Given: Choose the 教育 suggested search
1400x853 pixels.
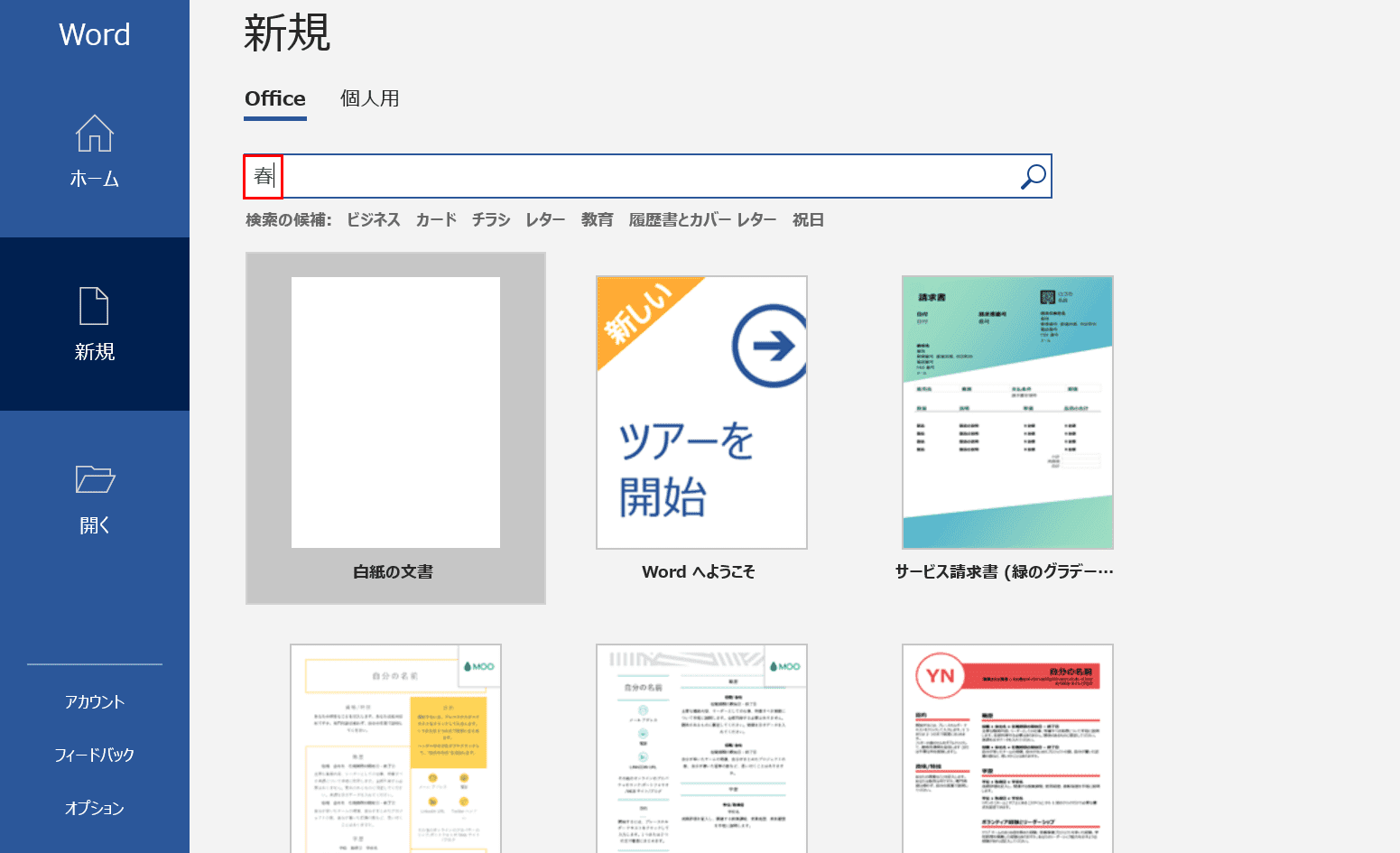Looking at the screenshot, I should tap(597, 219).
